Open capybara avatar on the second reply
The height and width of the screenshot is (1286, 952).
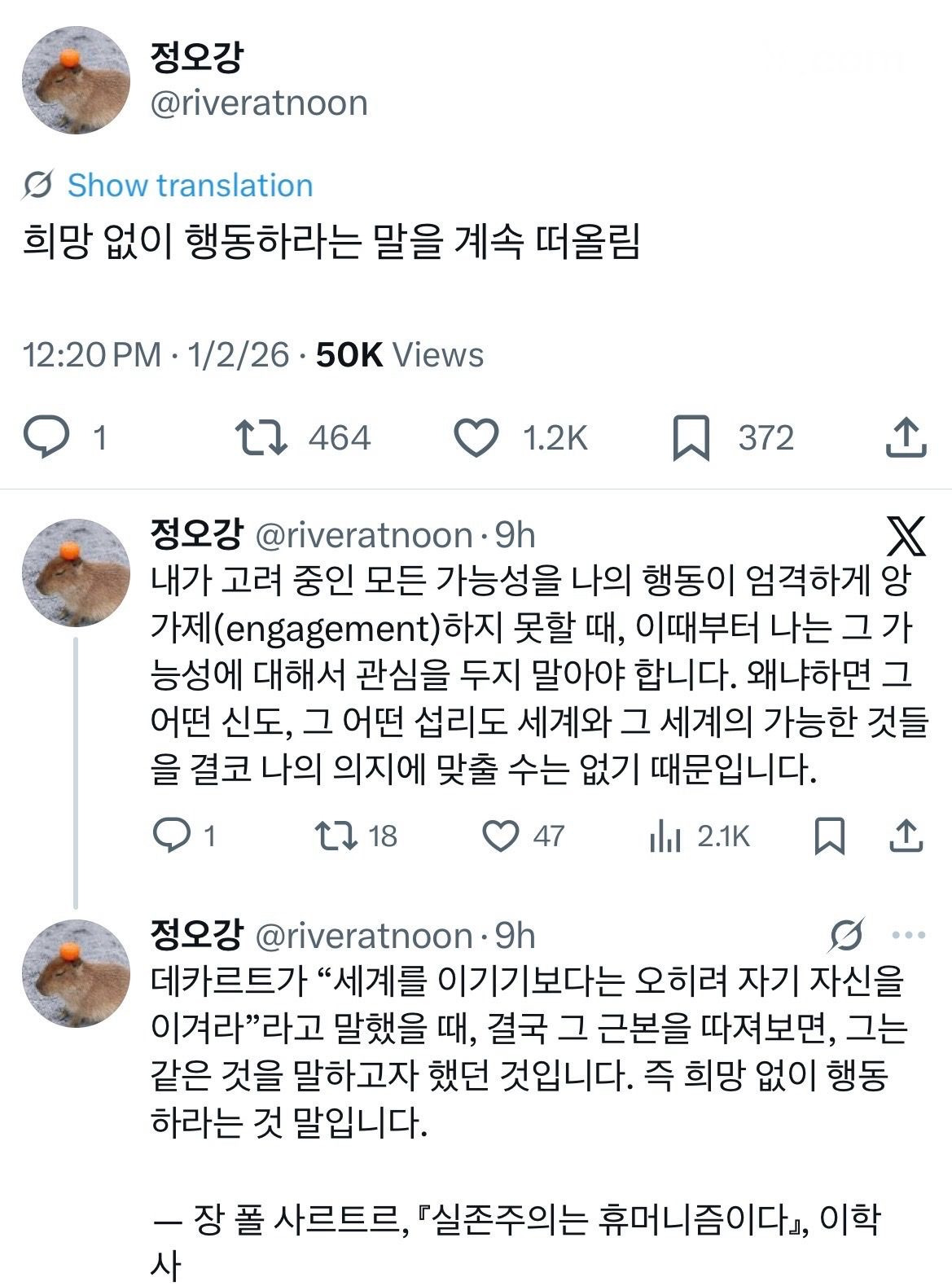tap(76, 972)
